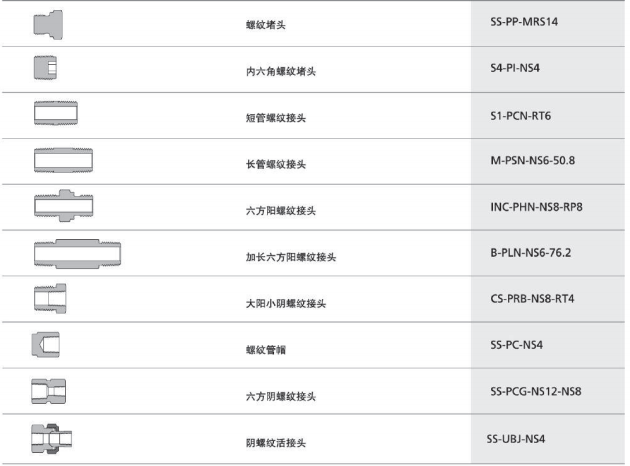
Task: Click the extended hex nipple icon
Action: (78, 251)
